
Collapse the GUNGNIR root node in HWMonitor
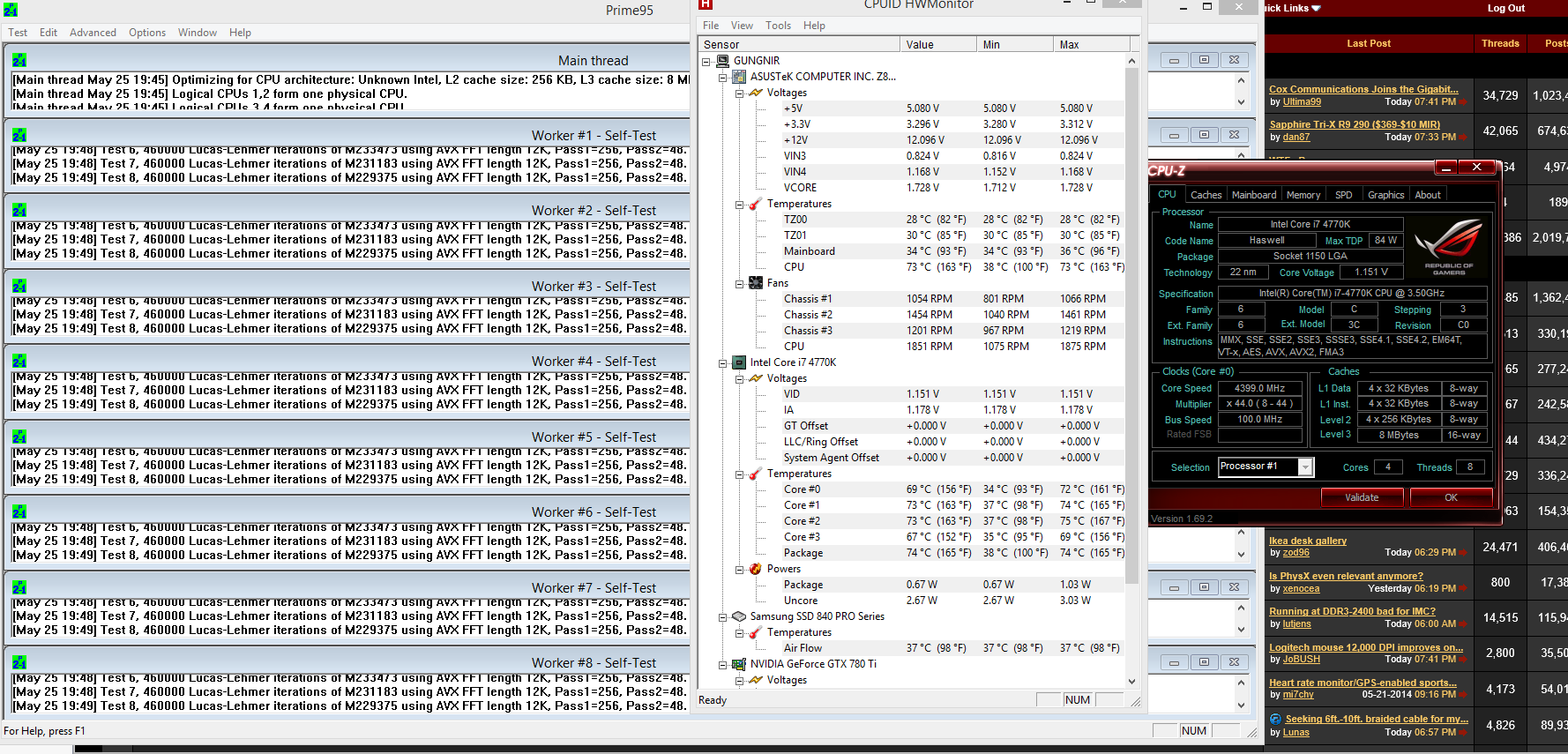(x=706, y=62)
